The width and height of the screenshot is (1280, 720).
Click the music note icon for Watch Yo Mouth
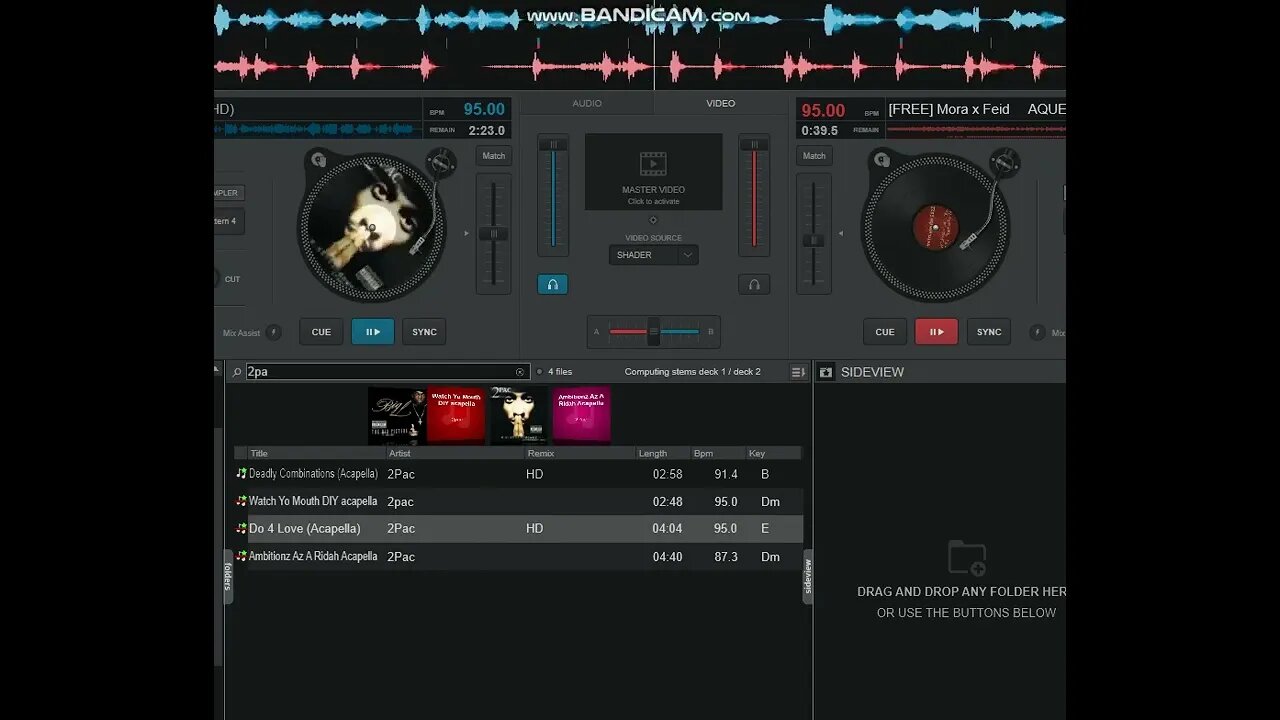click(241, 501)
